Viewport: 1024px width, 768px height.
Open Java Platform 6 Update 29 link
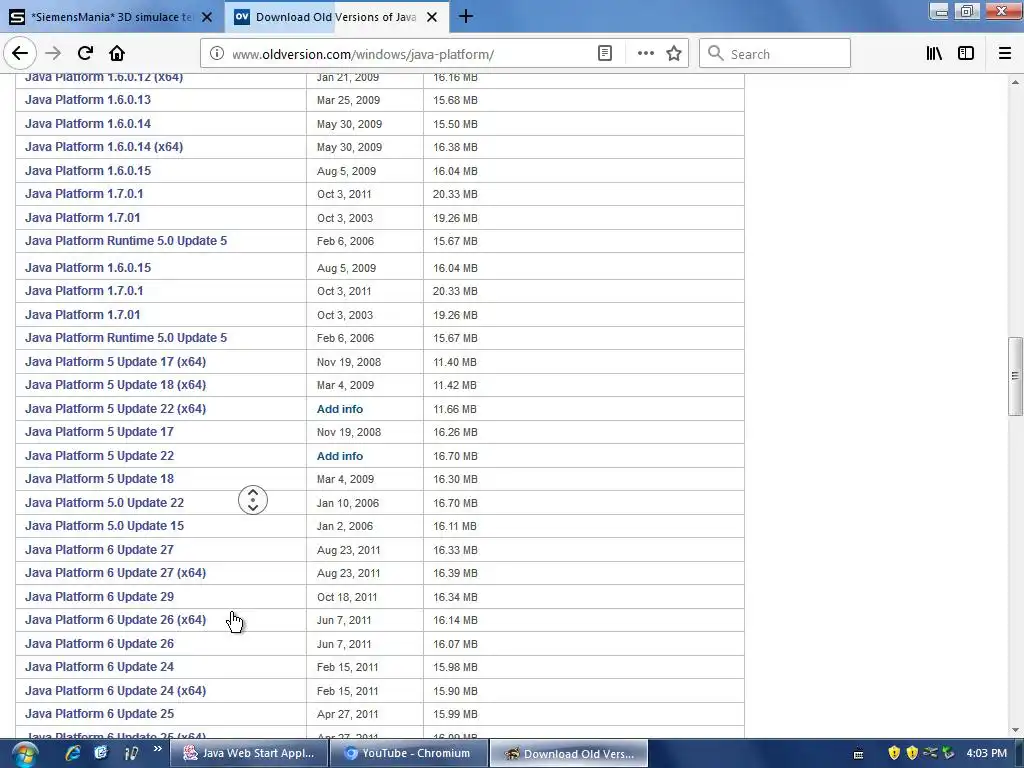pos(99,597)
